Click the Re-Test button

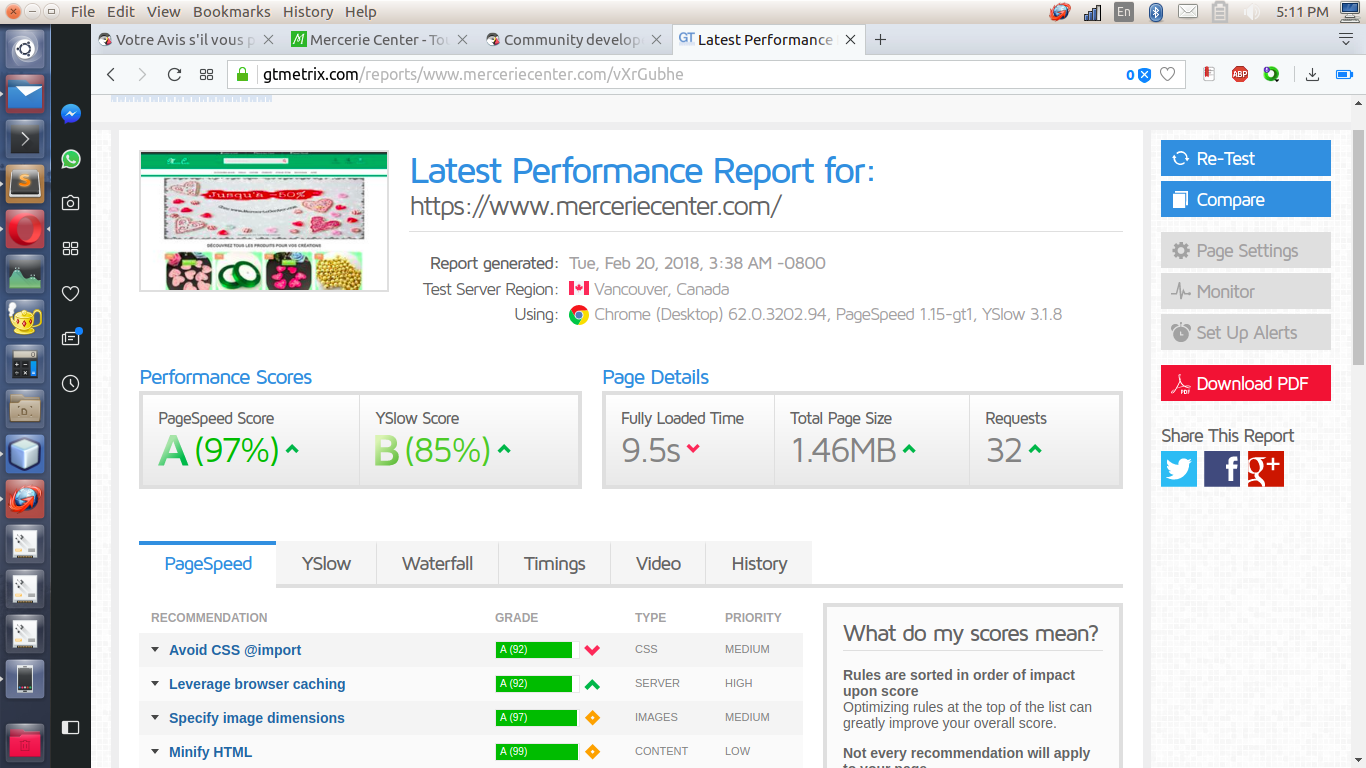(x=1246, y=158)
